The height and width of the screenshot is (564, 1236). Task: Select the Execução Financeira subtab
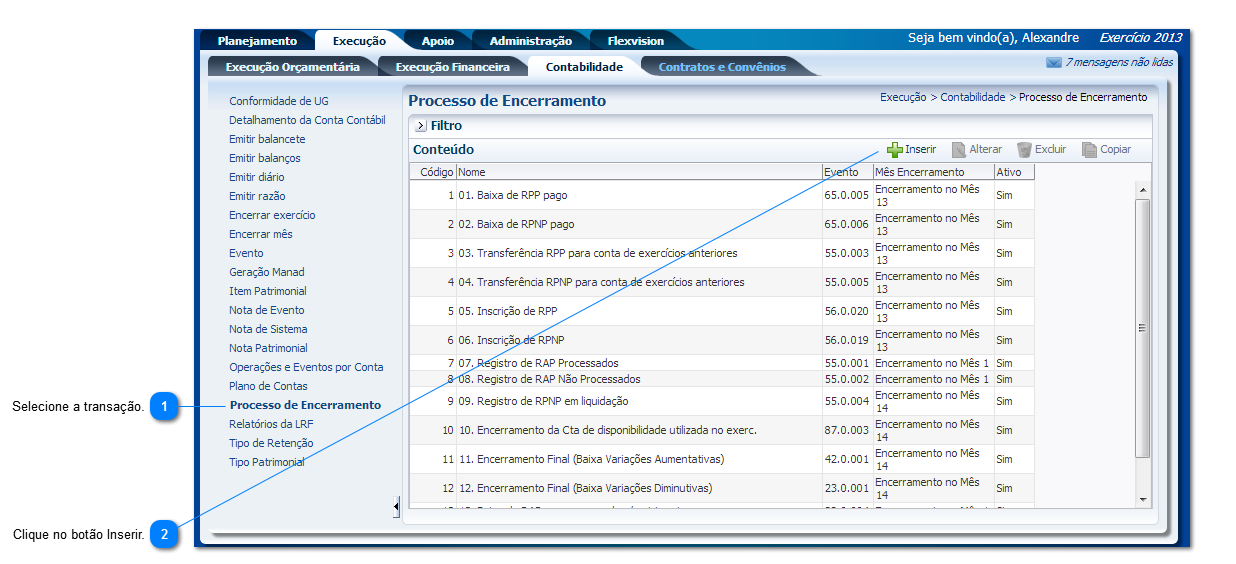(452, 67)
